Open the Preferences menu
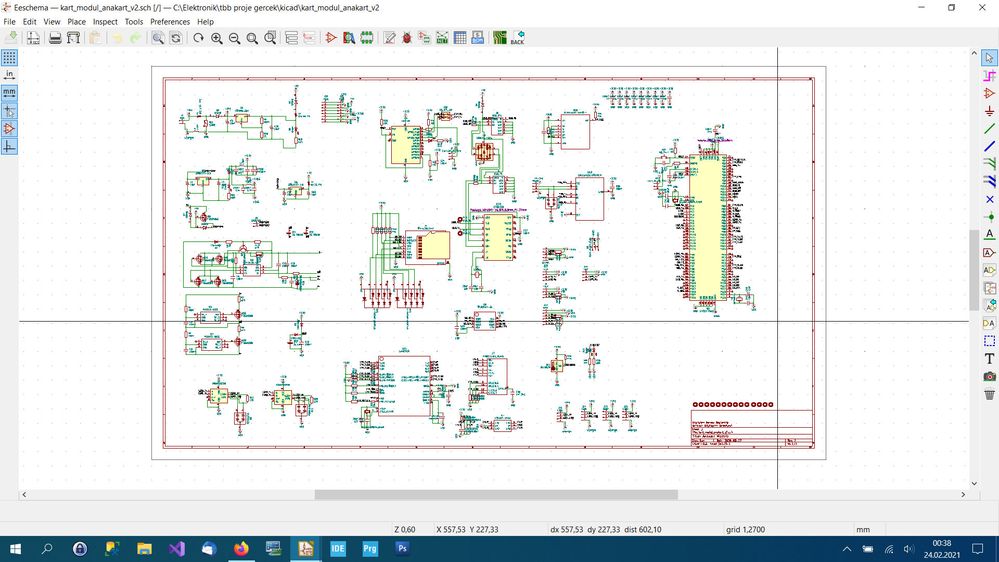 (170, 22)
